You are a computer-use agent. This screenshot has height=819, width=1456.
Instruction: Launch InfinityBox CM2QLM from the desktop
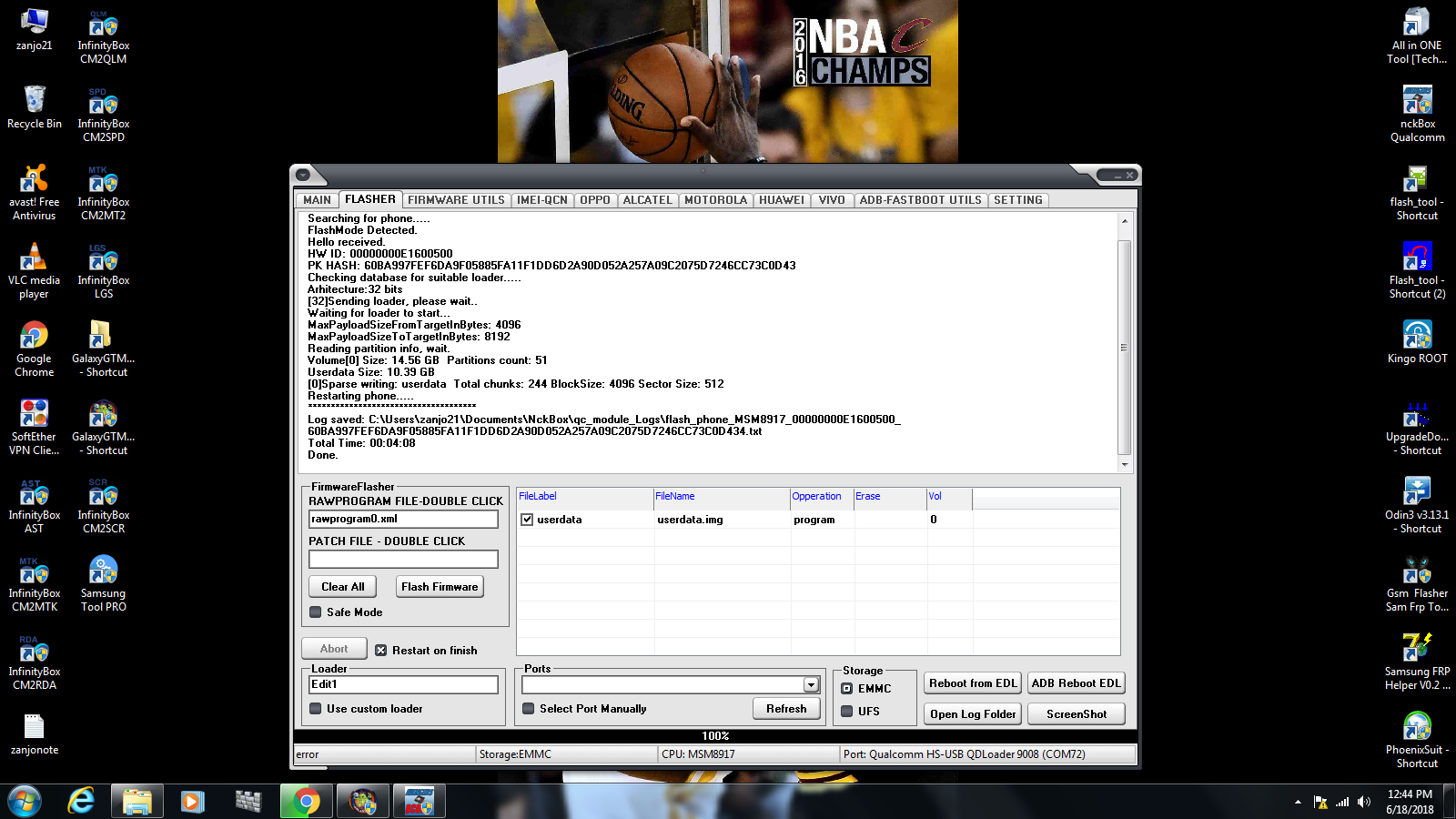(104, 36)
